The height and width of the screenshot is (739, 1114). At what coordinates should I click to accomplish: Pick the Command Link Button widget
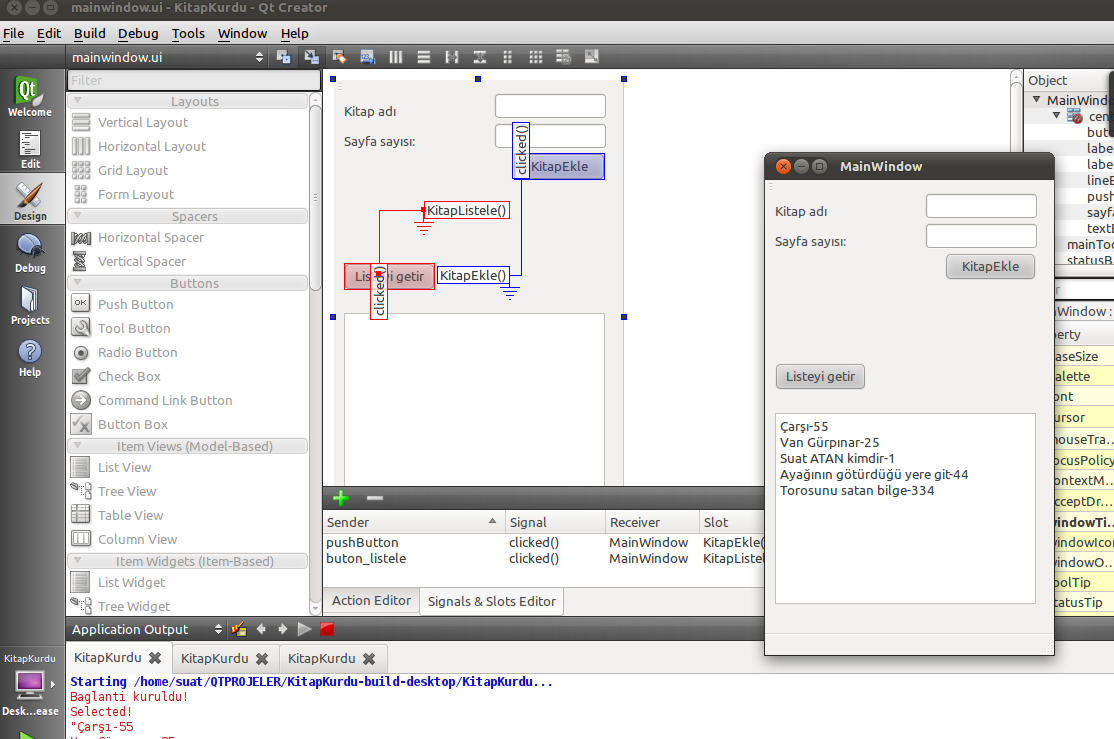pos(165,401)
